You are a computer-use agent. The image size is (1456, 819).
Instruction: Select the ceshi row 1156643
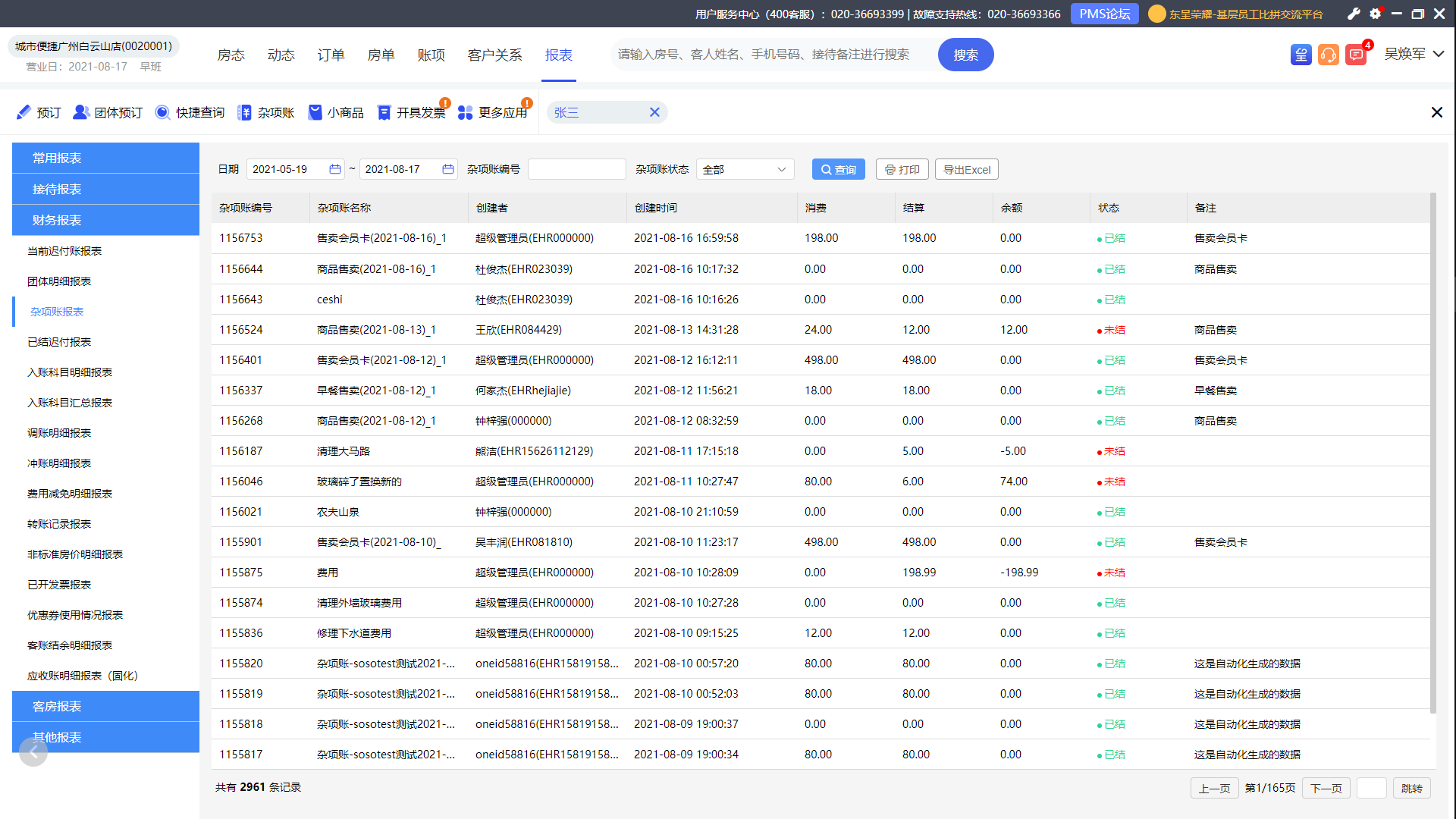[x=821, y=300]
